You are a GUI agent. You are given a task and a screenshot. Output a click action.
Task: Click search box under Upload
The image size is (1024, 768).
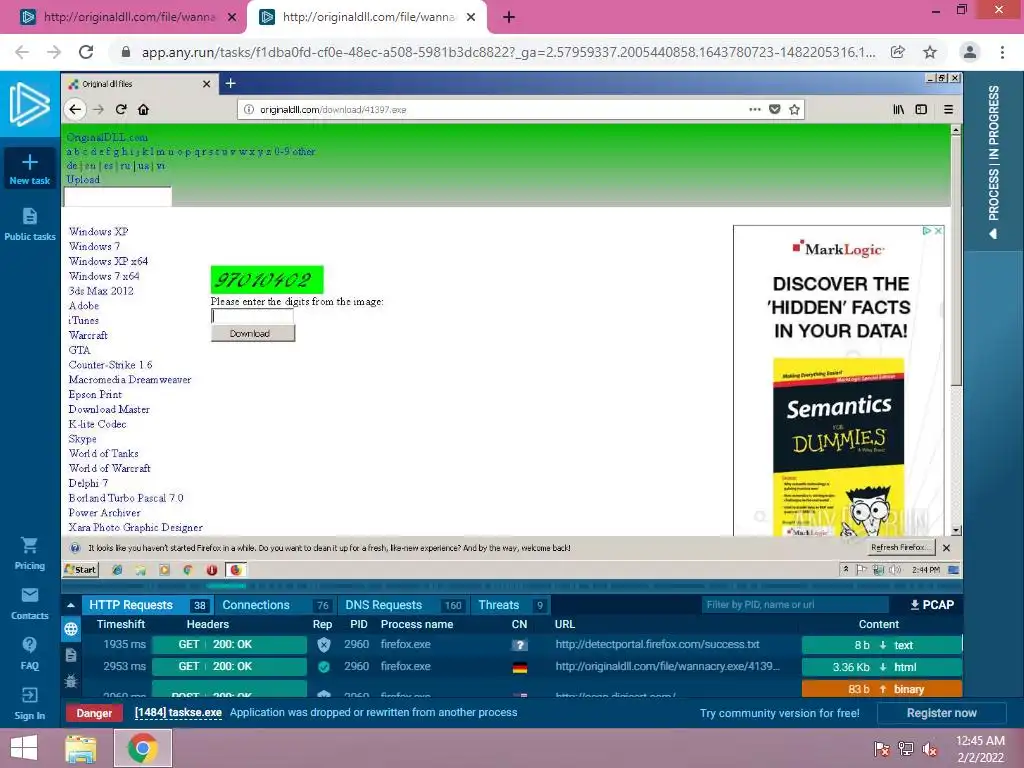[x=118, y=197]
